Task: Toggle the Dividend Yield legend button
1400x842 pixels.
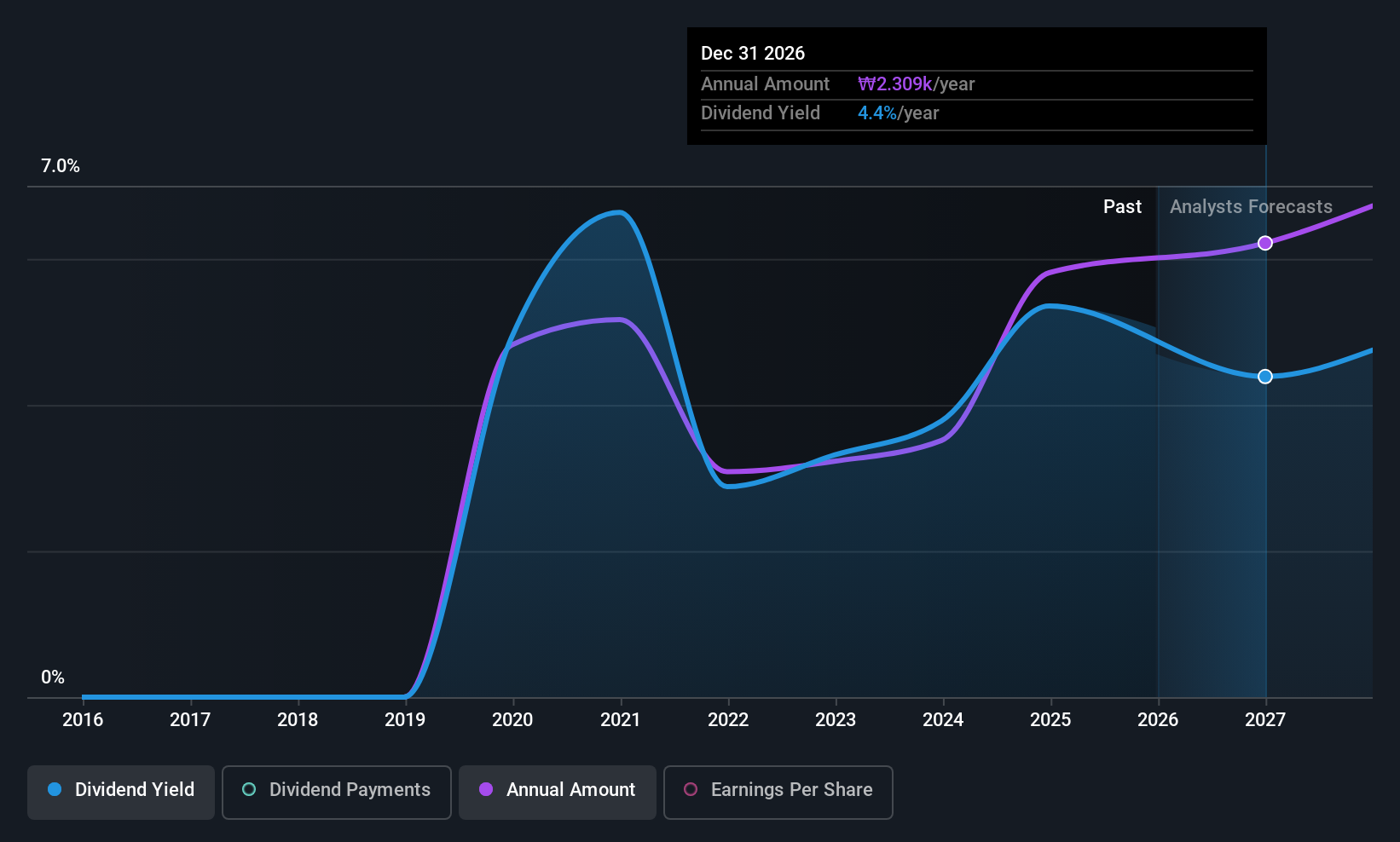Action: point(121,792)
